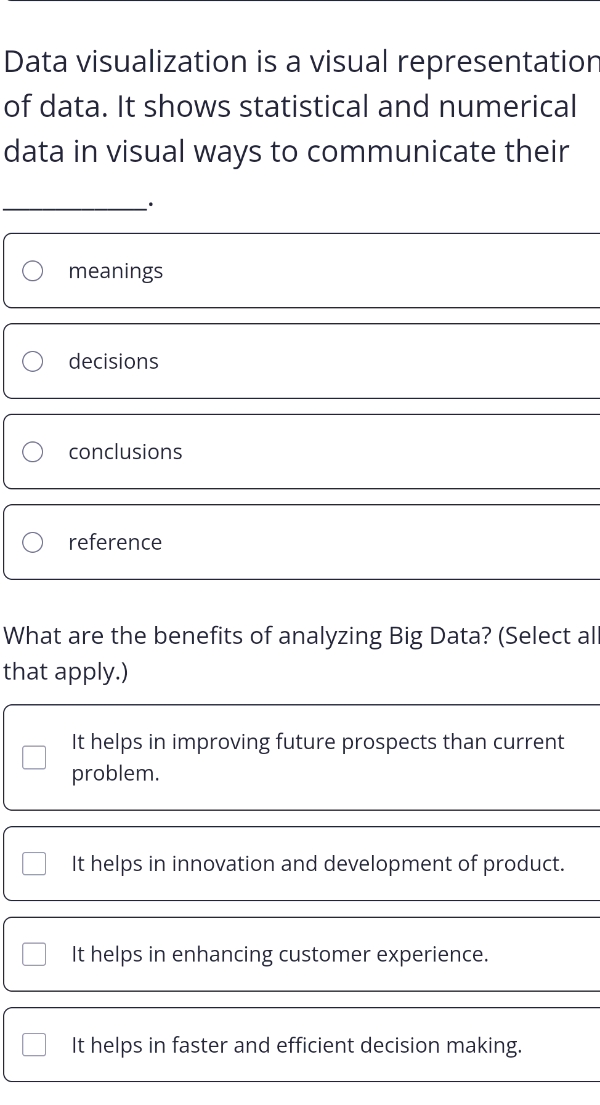Pick the "conclusions" radio button
The image size is (600, 1105).
pyautogui.click(x=33, y=452)
